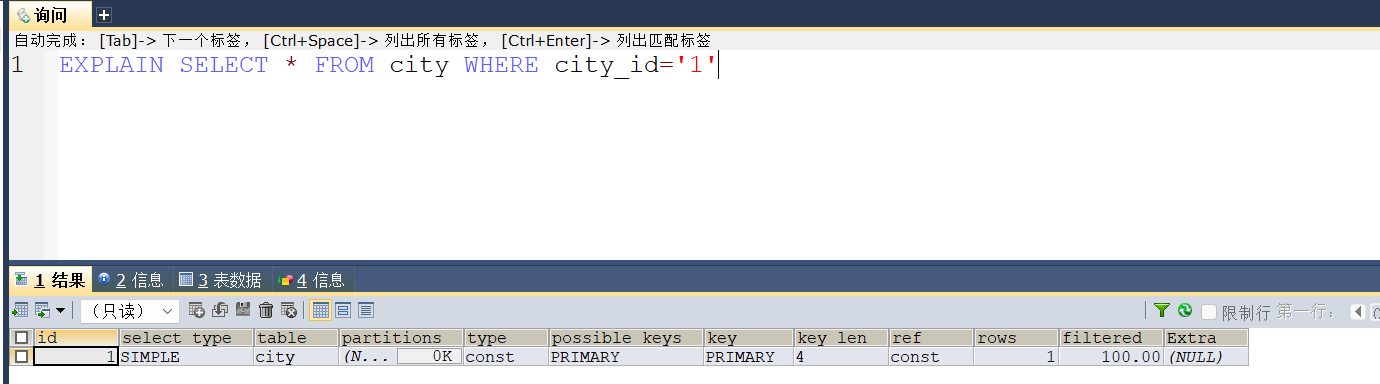
Task: Select the SIMPLE cell
Action: tap(186, 357)
